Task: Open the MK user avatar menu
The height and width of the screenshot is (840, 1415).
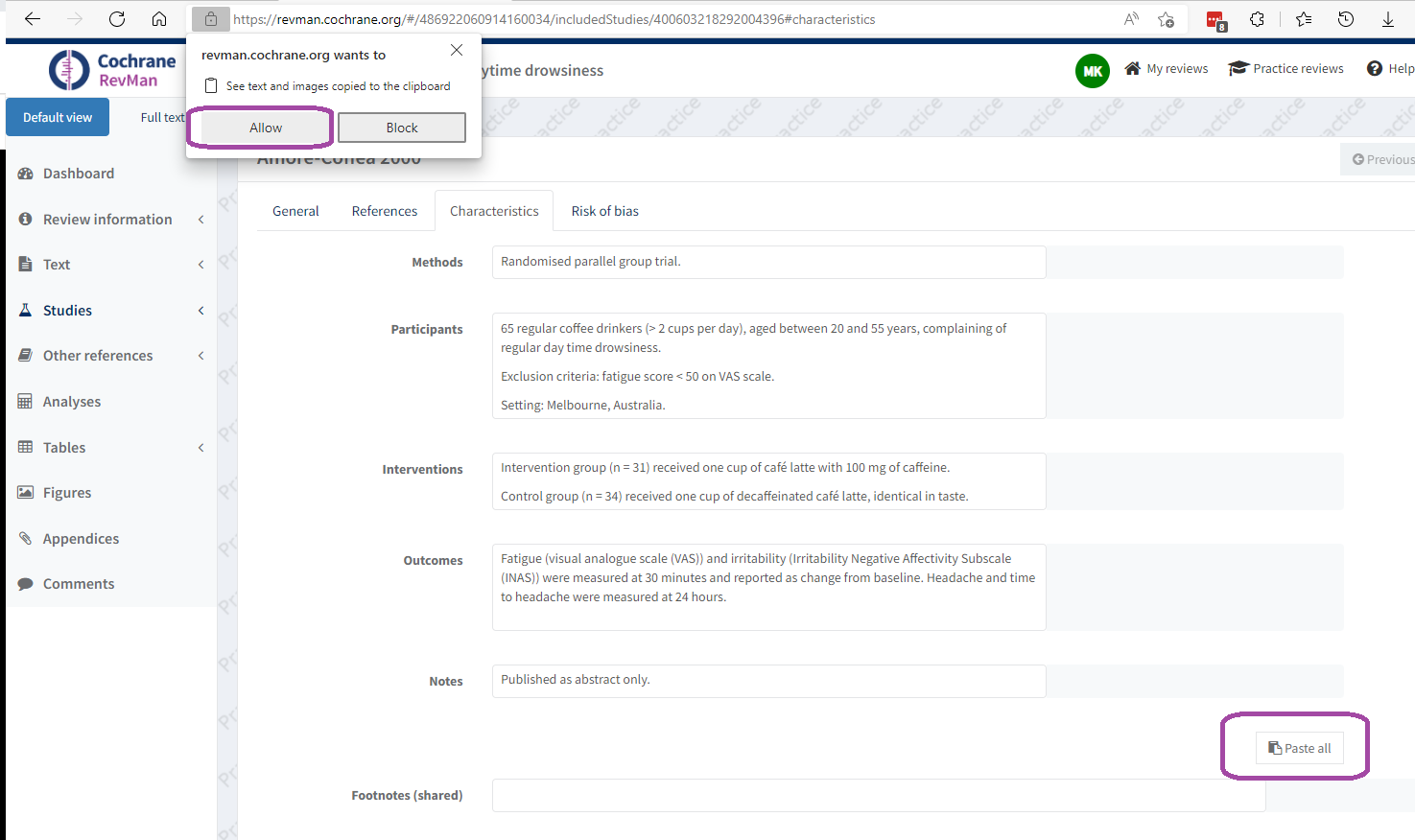Action: 1092,71
